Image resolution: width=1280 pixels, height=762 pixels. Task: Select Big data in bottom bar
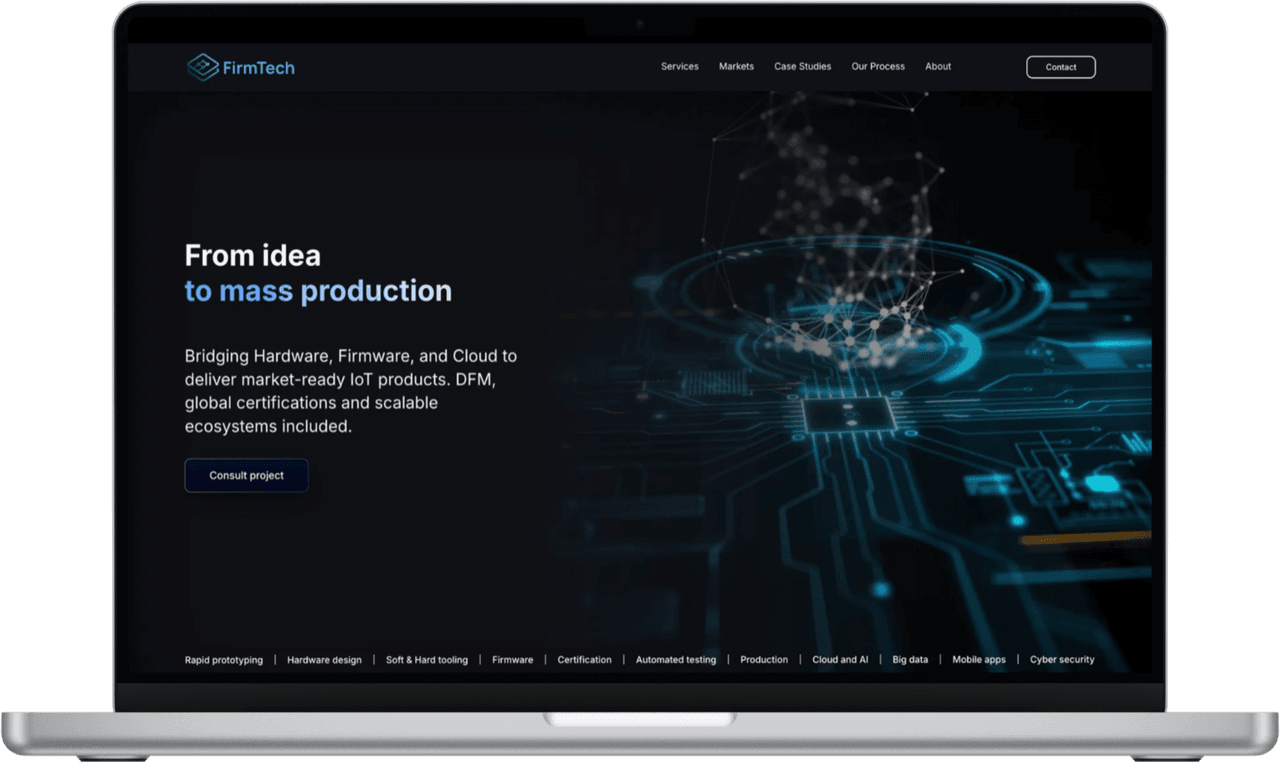[x=910, y=660]
